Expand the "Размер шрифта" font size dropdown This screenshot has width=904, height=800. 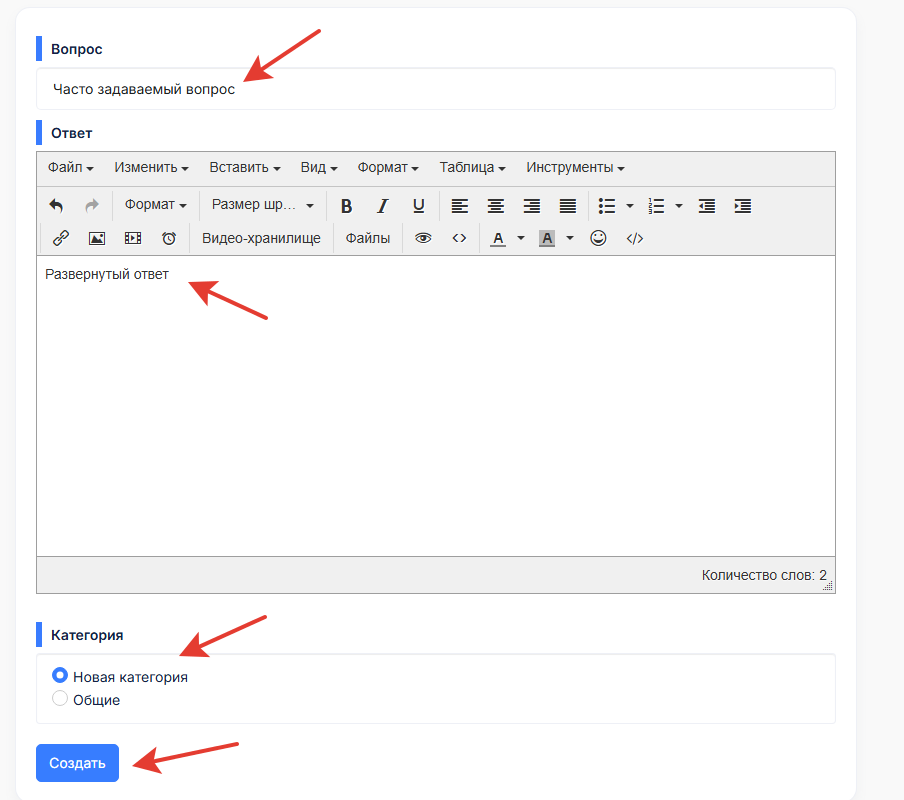pos(262,205)
